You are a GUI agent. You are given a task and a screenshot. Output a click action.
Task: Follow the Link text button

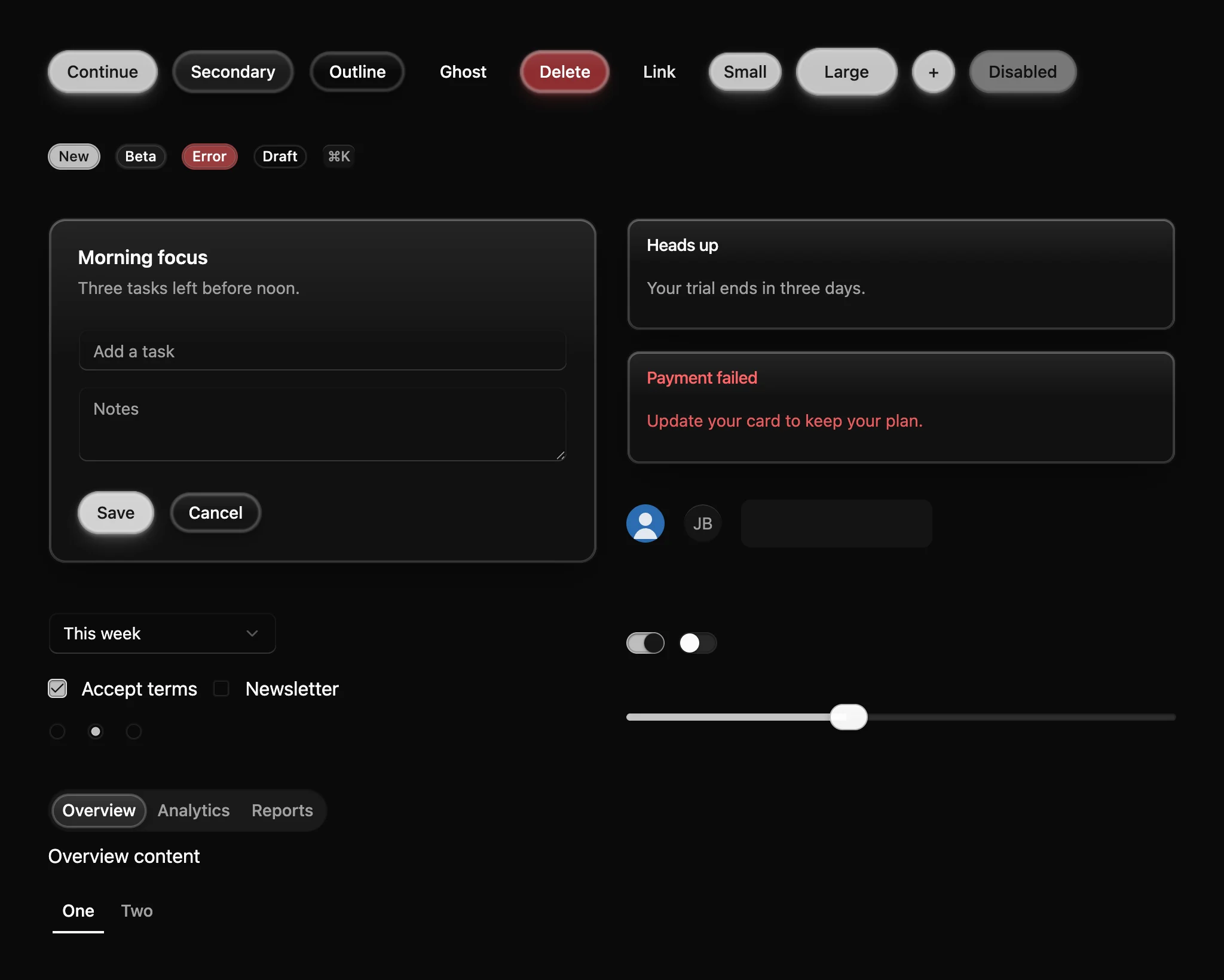point(659,72)
